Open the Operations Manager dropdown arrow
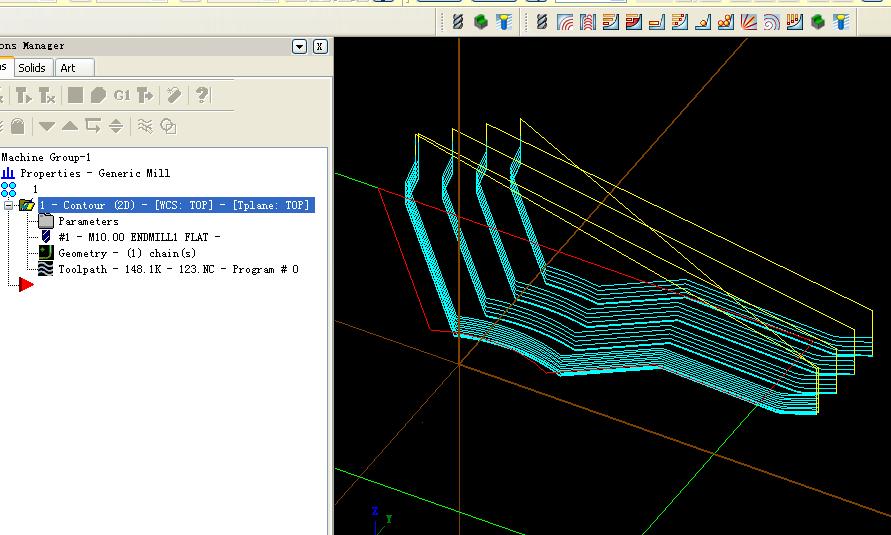 299,46
